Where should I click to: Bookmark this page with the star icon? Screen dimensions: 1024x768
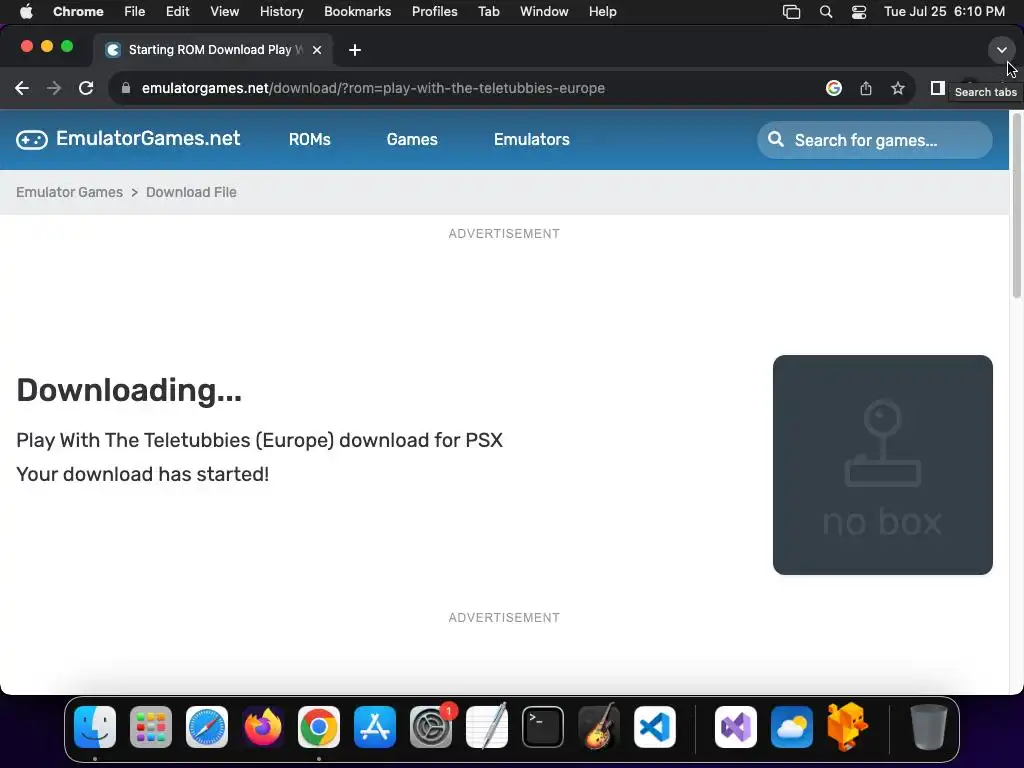tap(898, 88)
